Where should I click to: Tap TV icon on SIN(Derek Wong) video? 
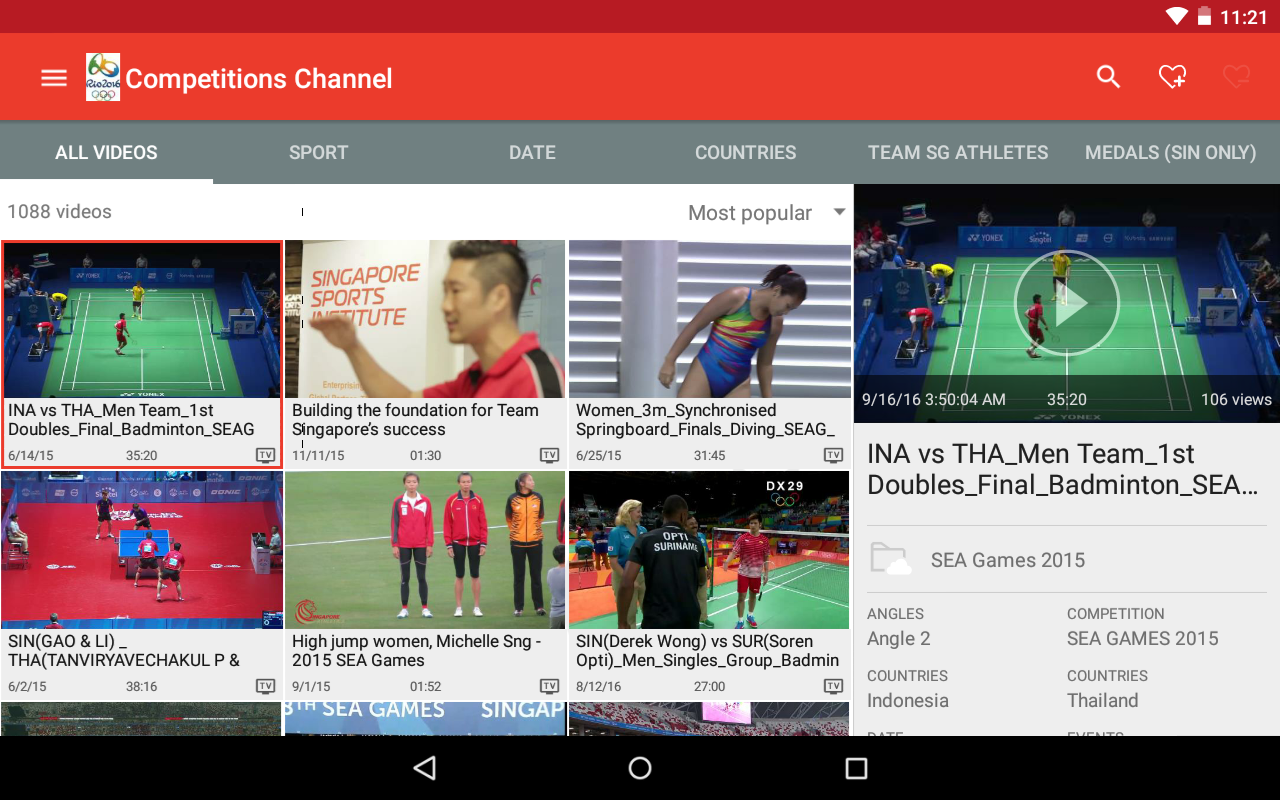(x=833, y=686)
